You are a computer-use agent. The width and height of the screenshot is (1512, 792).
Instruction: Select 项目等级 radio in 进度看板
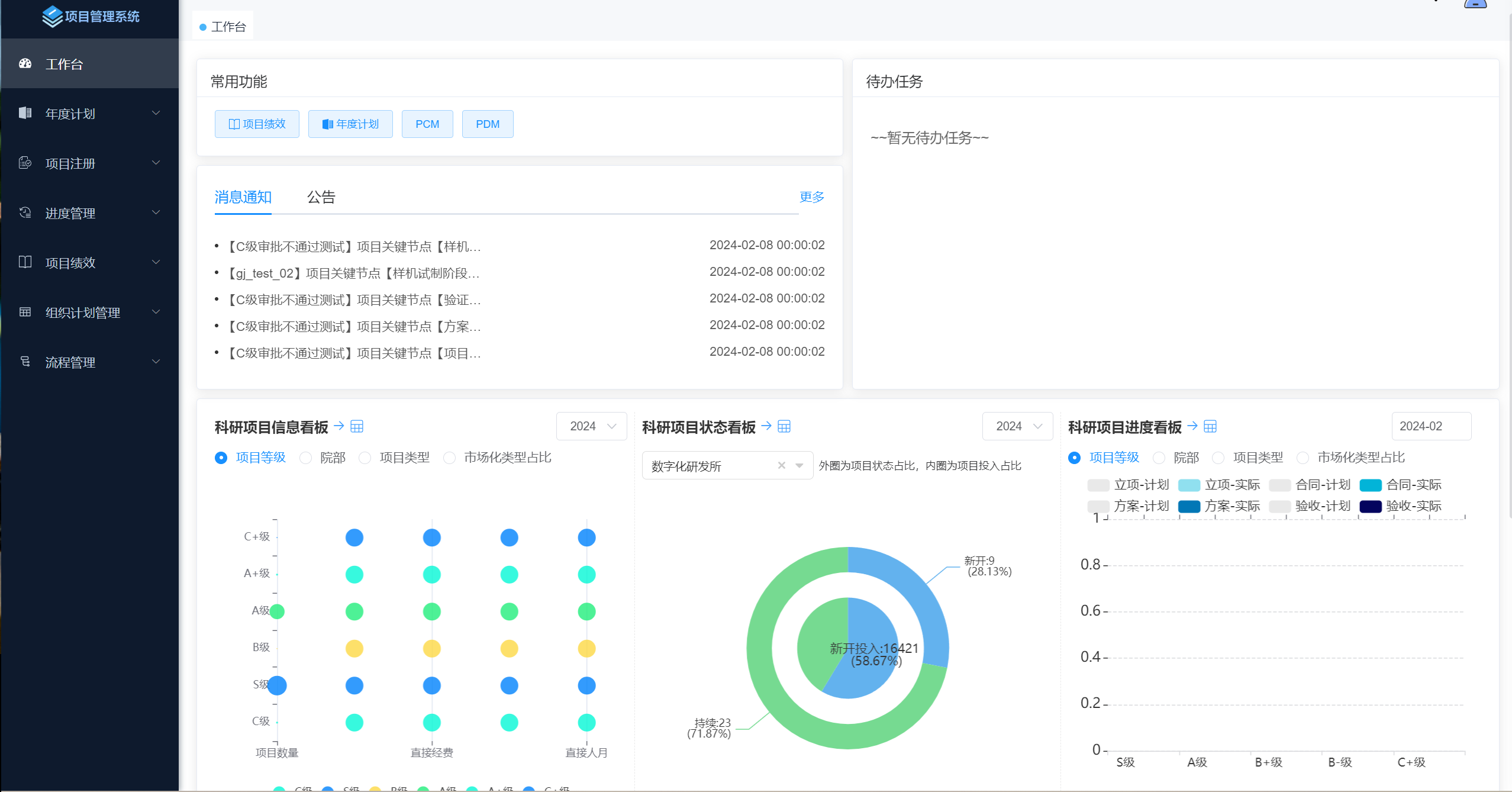(x=1075, y=458)
